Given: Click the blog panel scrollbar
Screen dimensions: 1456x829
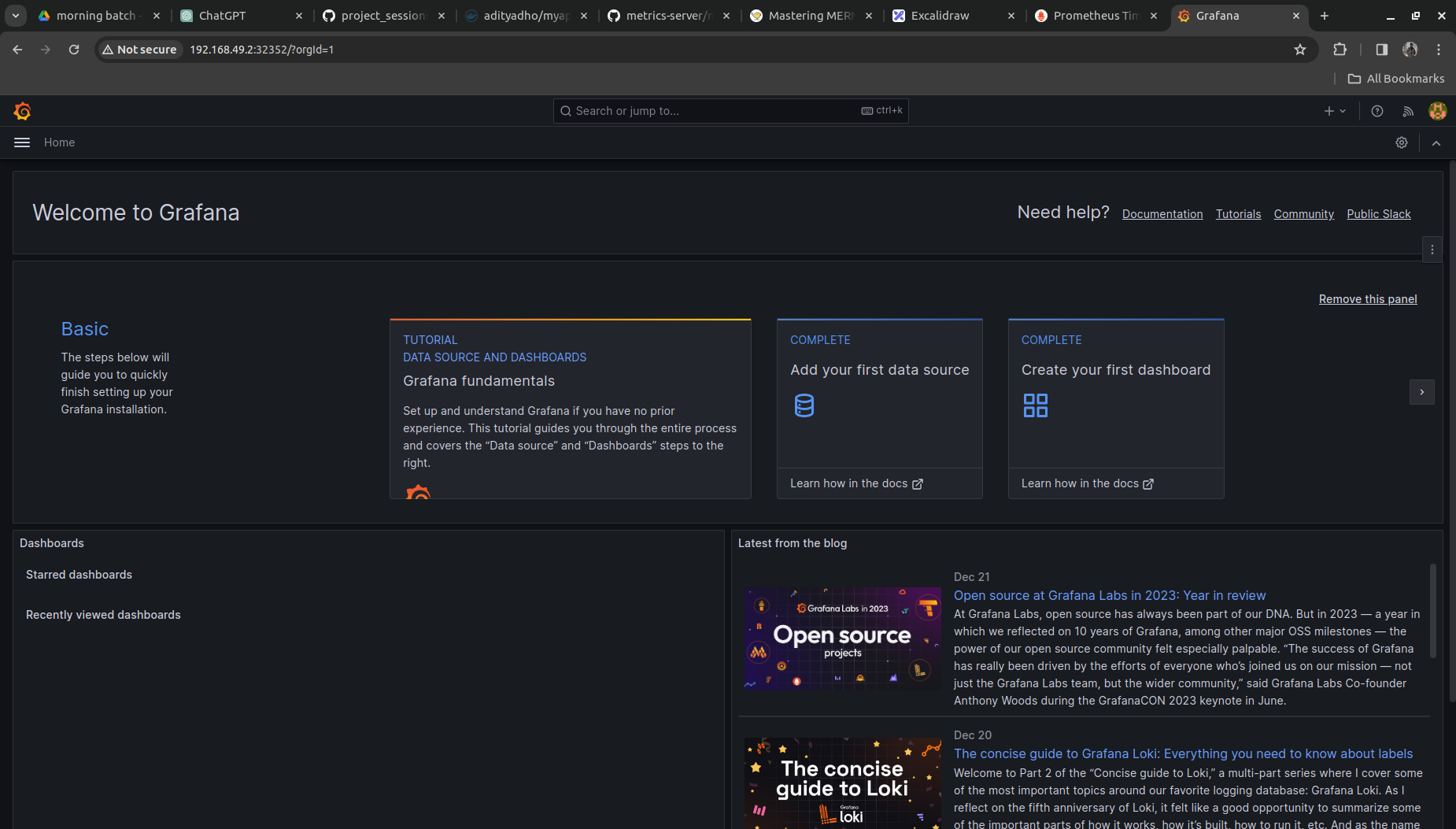Looking at the screenshot, I should pos(1433,611).
